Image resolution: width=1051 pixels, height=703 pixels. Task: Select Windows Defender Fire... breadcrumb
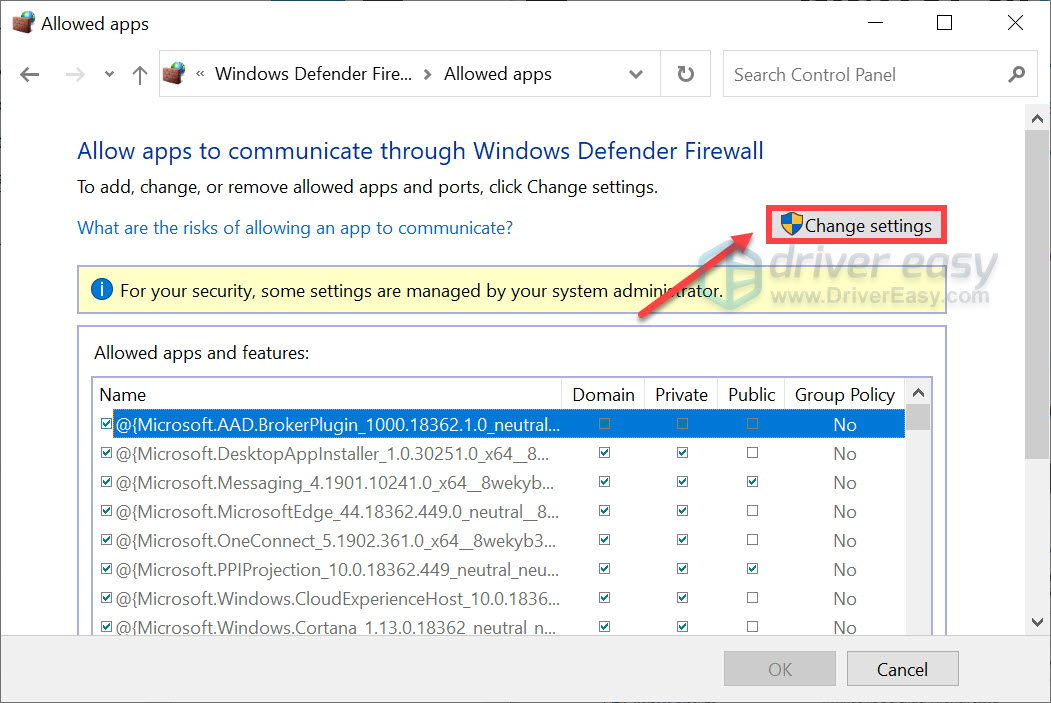[313, 74]
